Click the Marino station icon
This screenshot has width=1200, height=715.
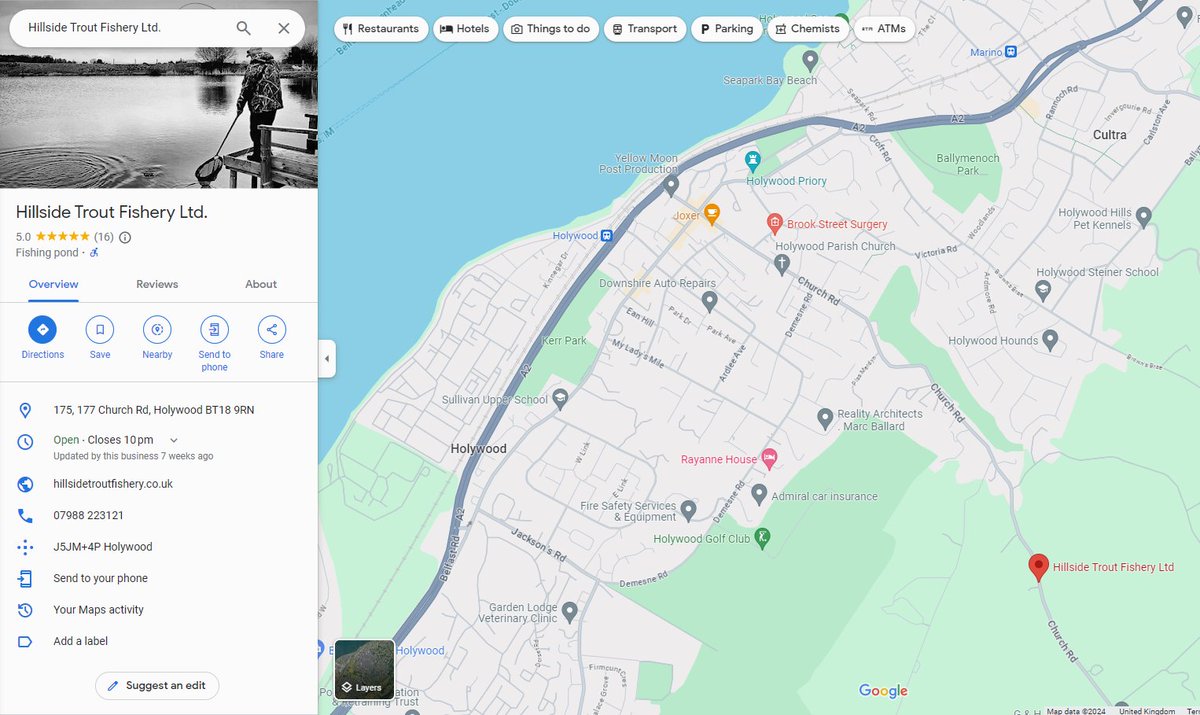point(1011,52)
